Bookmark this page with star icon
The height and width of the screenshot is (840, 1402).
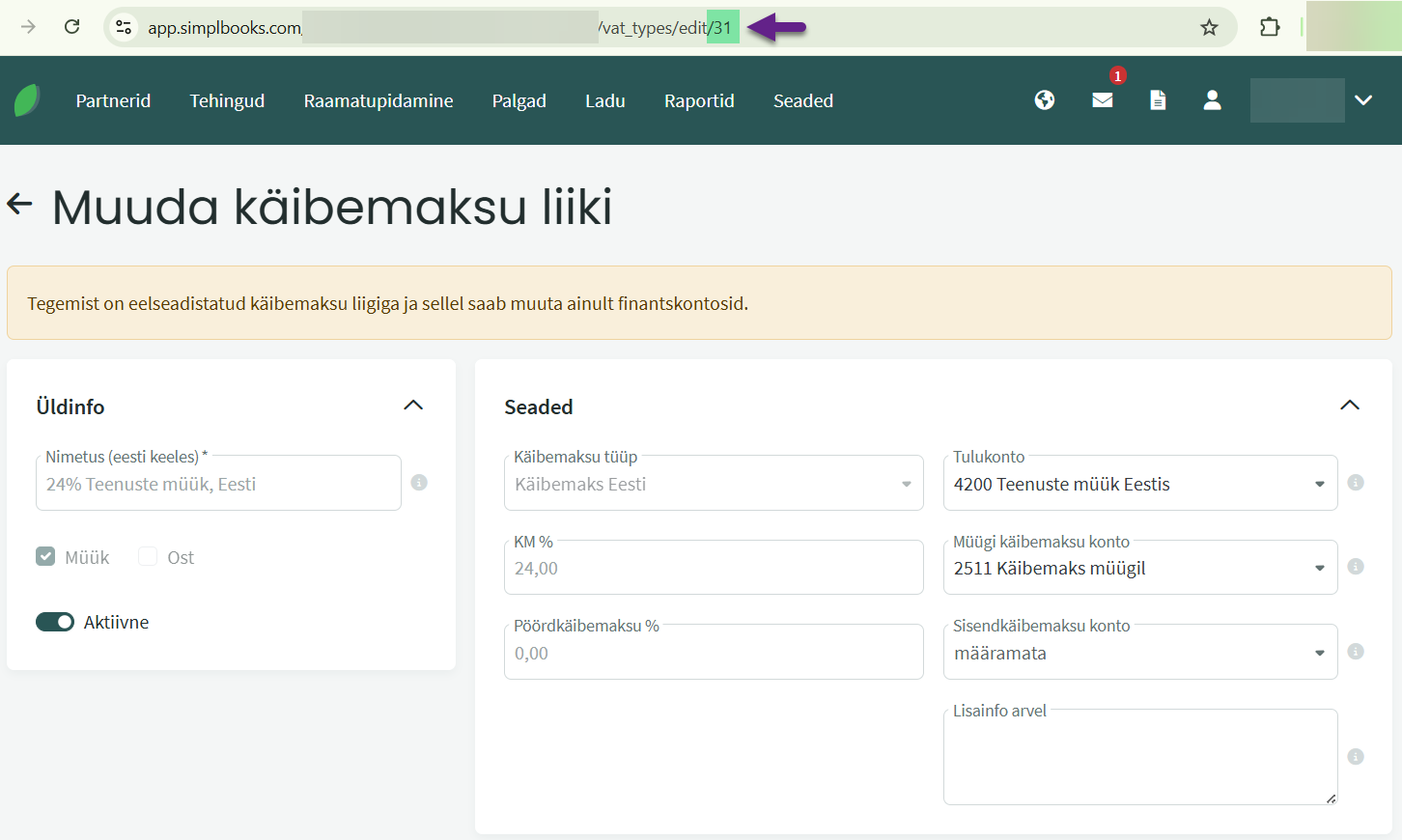1209,27
